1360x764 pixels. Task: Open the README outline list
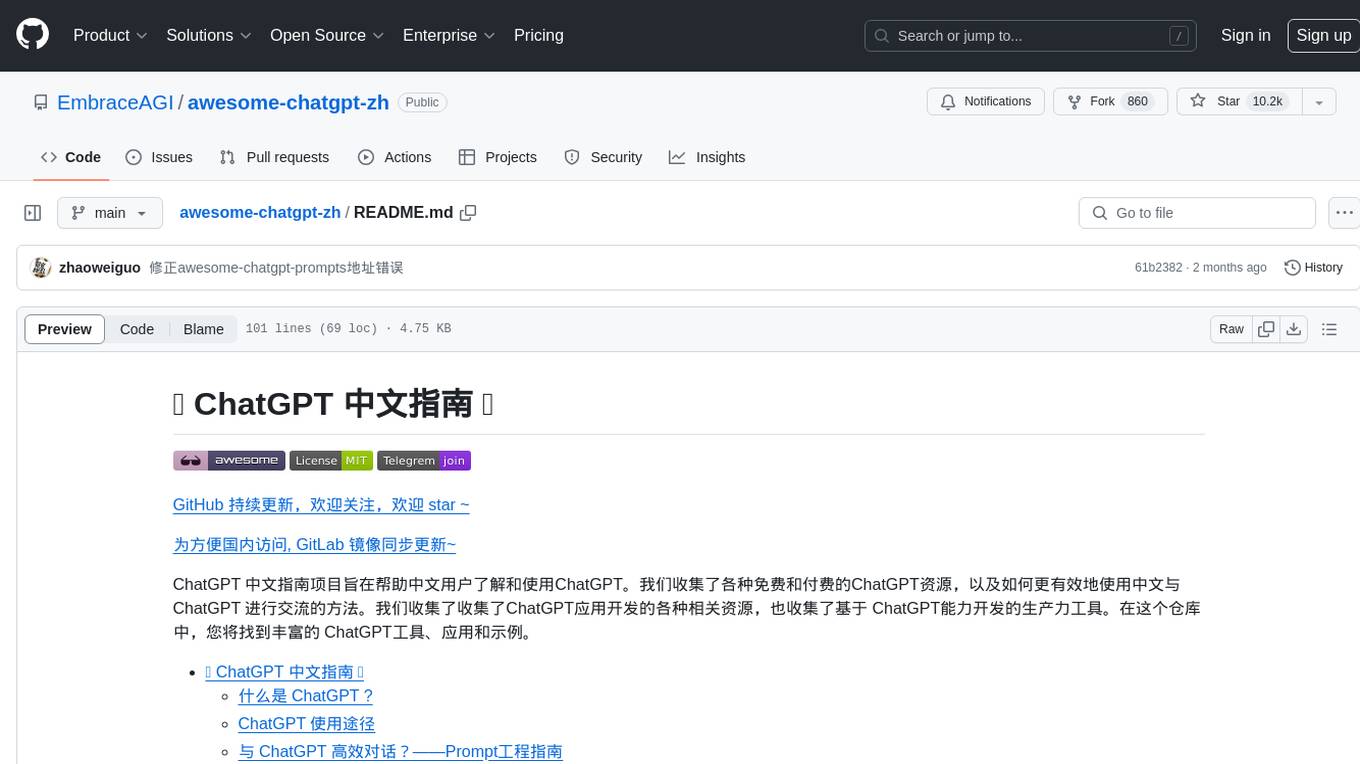click(x=1329, y=329)
